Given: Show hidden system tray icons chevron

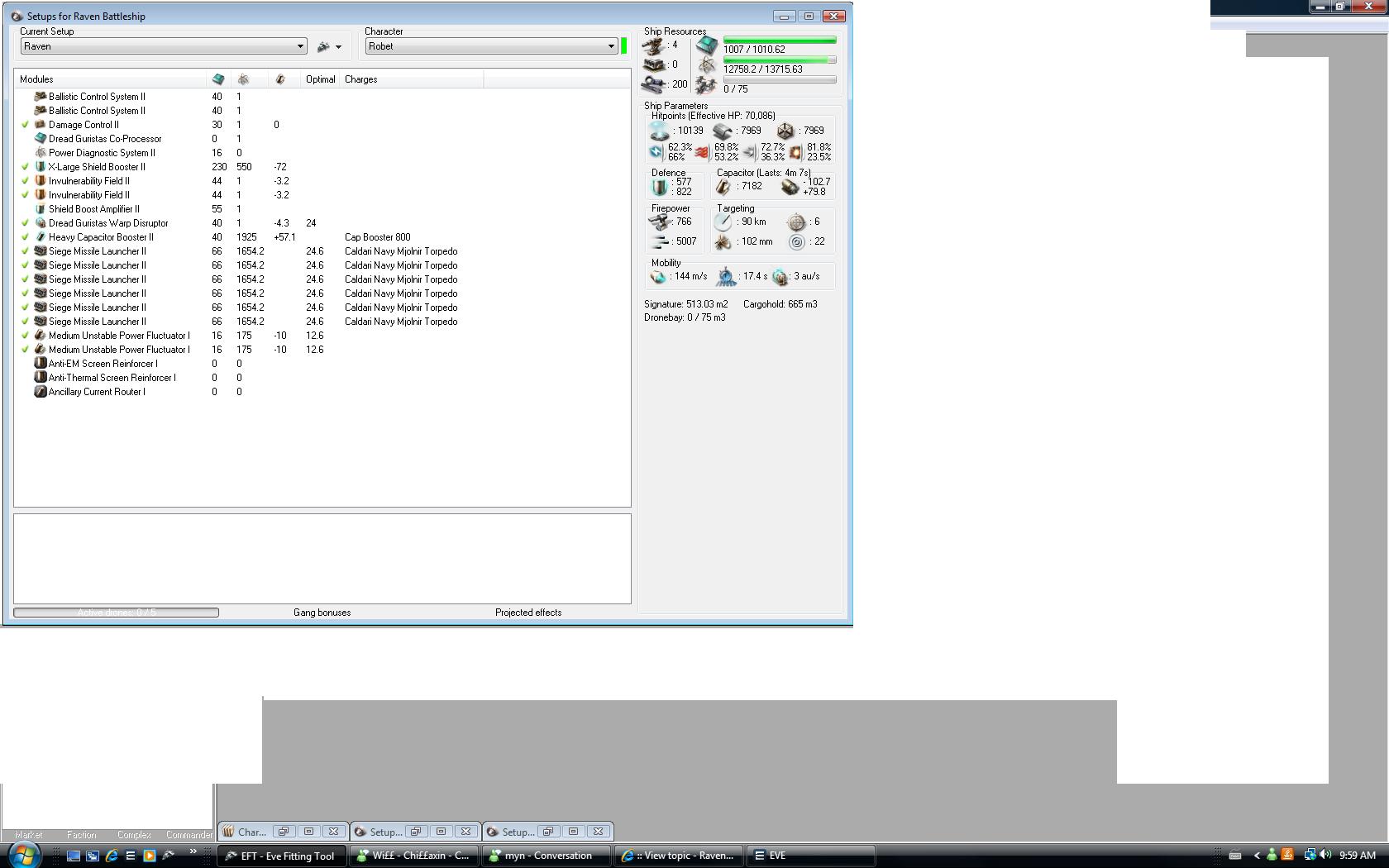Looking at the screenshot, I should [x=1257, y=856].
